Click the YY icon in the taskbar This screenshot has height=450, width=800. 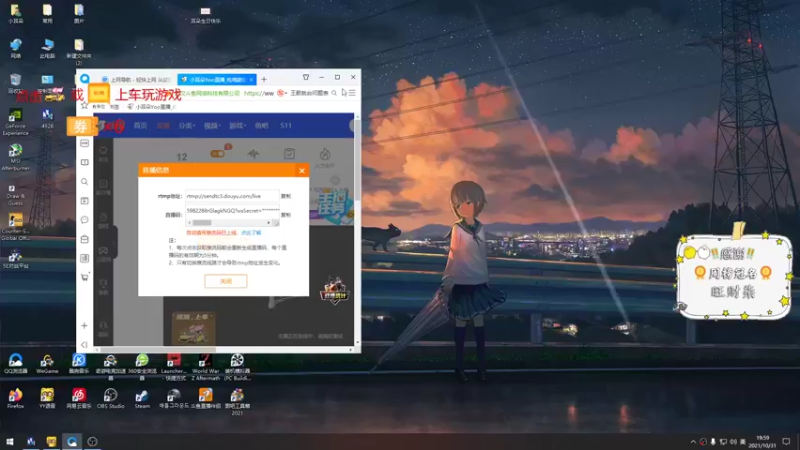point(51,441)
